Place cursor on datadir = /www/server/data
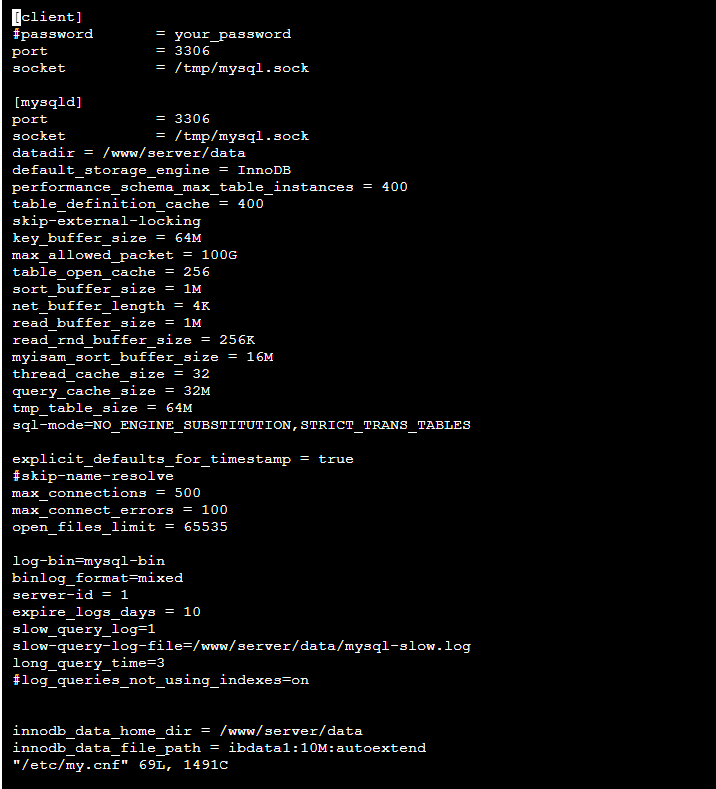Screen dimensions: 716x789 pos(129,153)
